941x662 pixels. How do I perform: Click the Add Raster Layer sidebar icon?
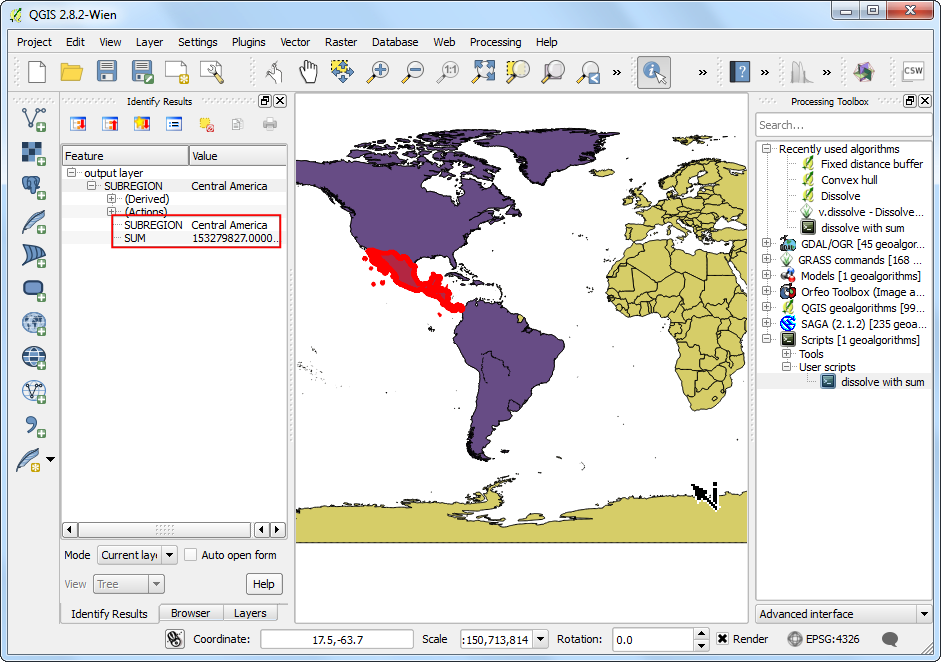coord(34,153)
